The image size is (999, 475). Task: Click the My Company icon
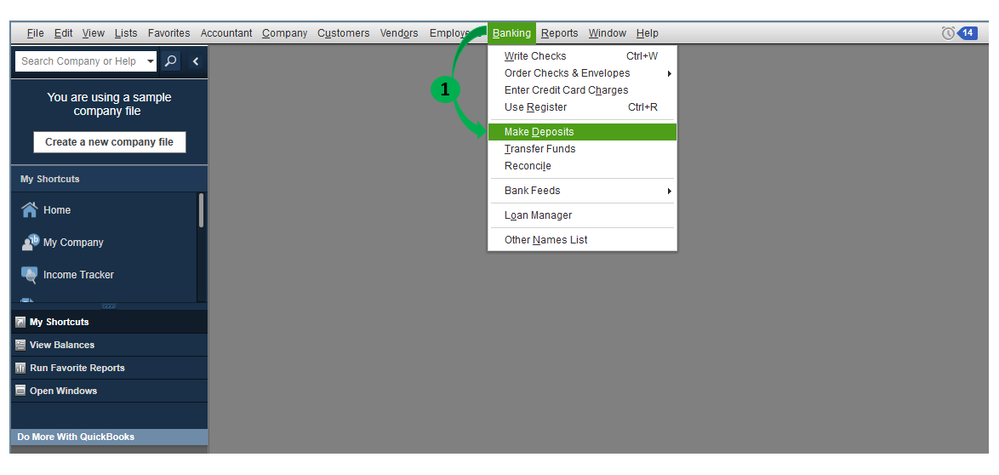(30, 242)
